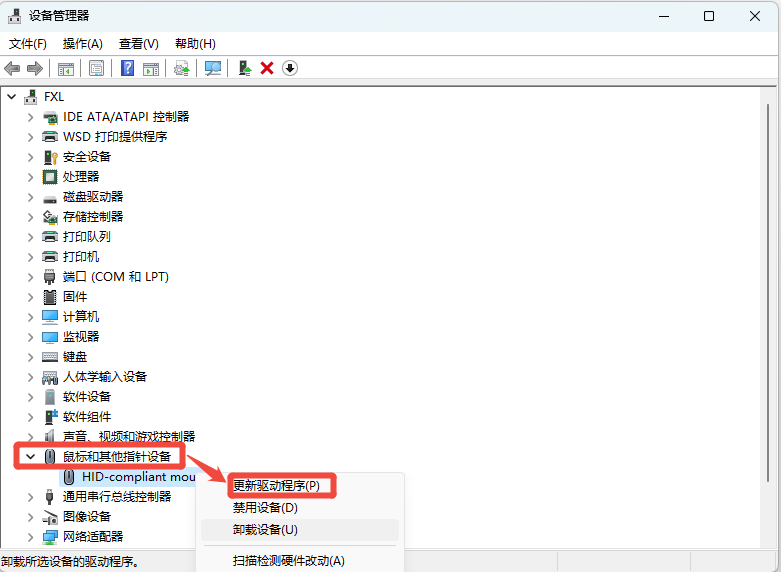Click the 固件 firmware chip icon
This screenshot has width=781, height=572.
(50, 297)
